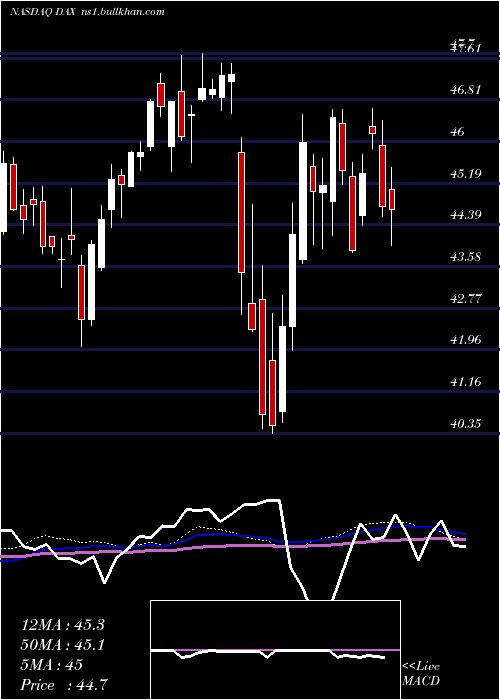Click the lowest red candlestick near 40.35
Screen dimensions: 500x700
coord(272,393)
